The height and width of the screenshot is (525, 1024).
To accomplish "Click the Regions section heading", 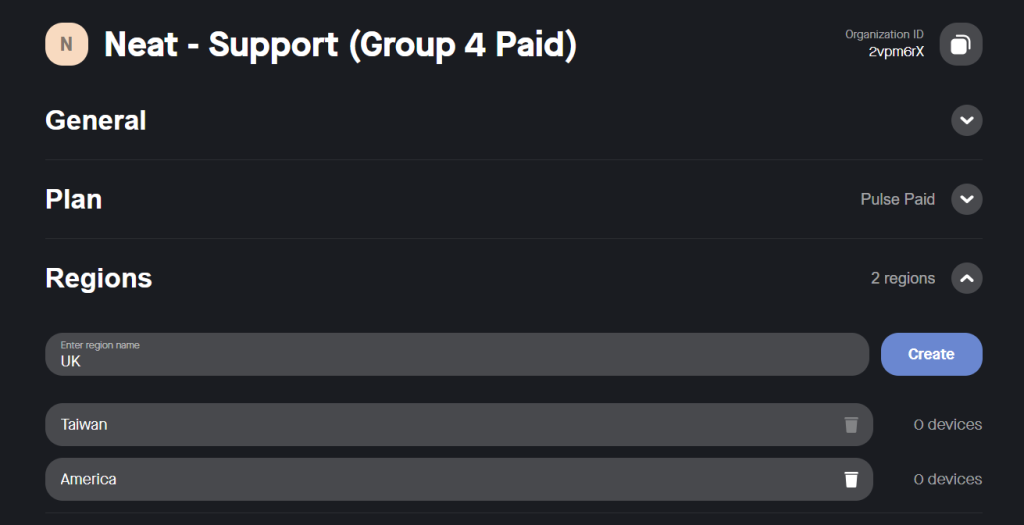I will pos(99,278).
